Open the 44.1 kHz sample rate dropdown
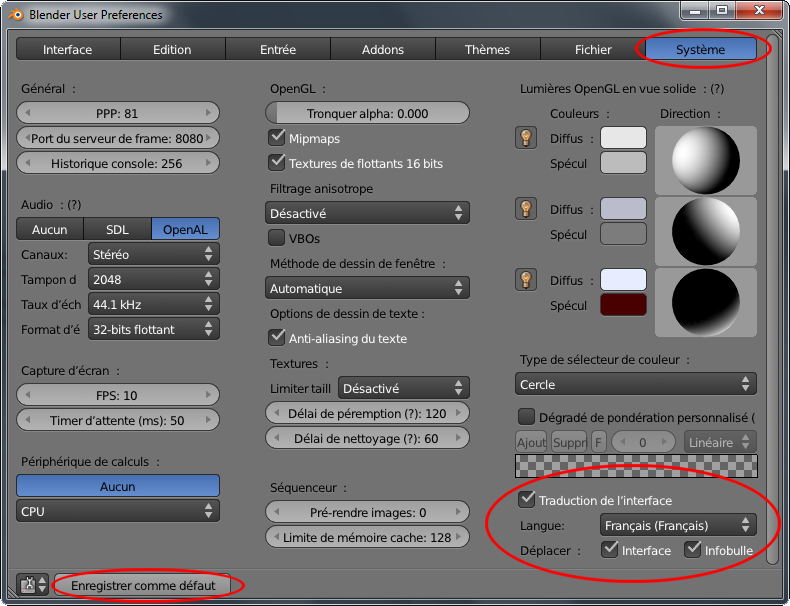Image resolution: width=790 pixels, height=606 pixels. pyautogui.click(x=154, y=304)
